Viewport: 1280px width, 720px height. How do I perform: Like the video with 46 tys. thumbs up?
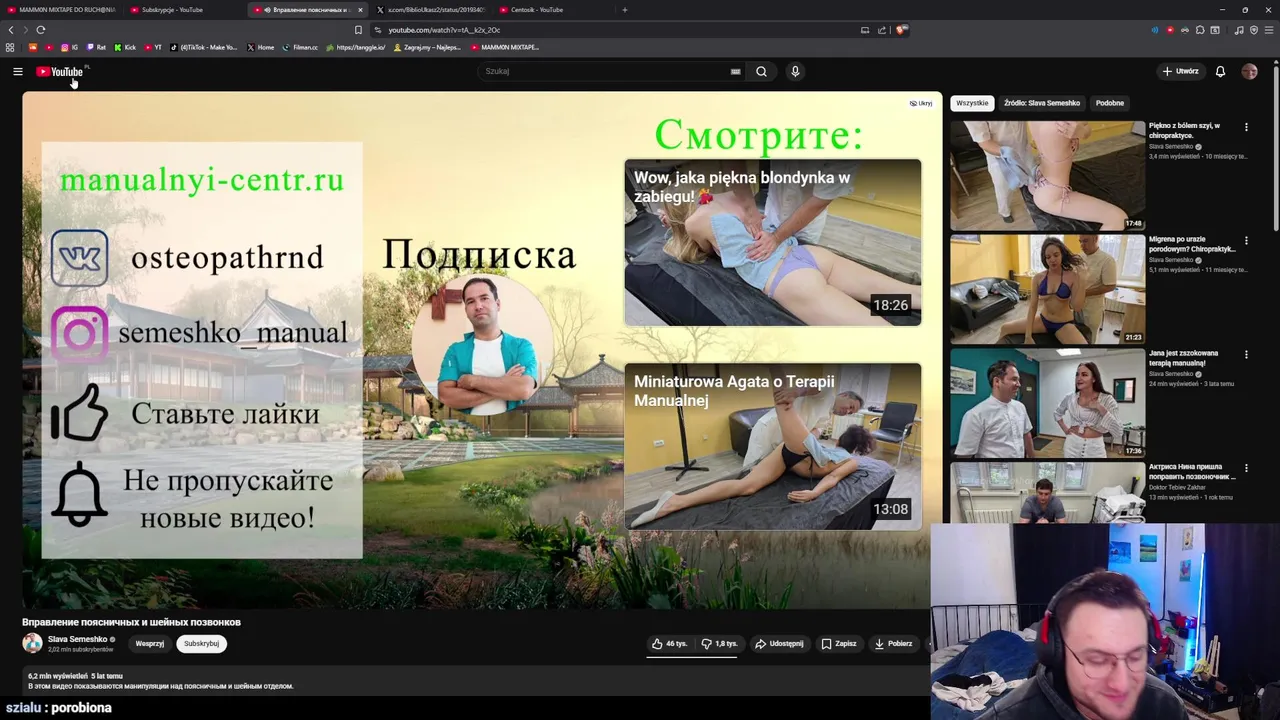[669, 643]
